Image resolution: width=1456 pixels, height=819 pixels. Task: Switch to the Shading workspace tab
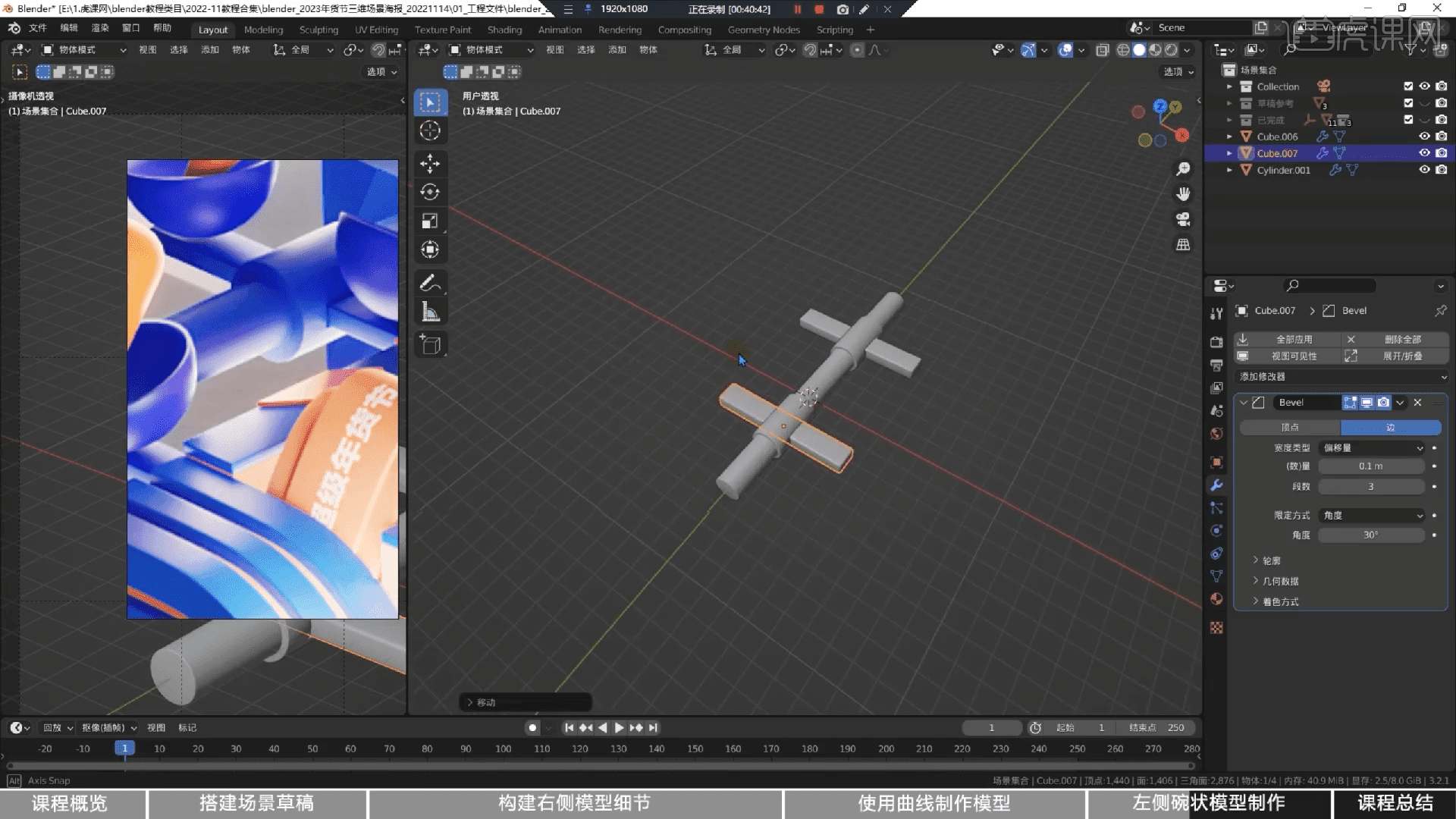pyautogui.click(x=504, y=30)
